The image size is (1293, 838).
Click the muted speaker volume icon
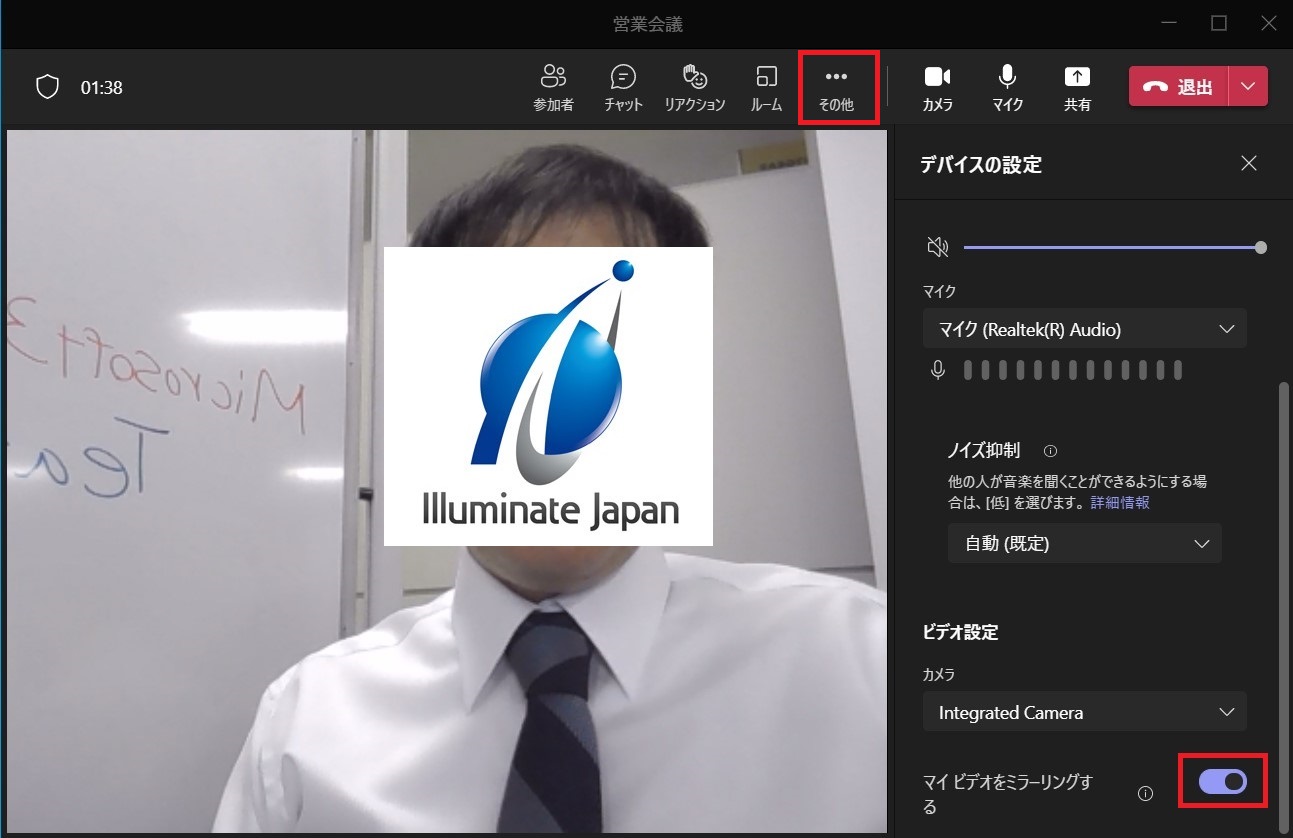937,247
